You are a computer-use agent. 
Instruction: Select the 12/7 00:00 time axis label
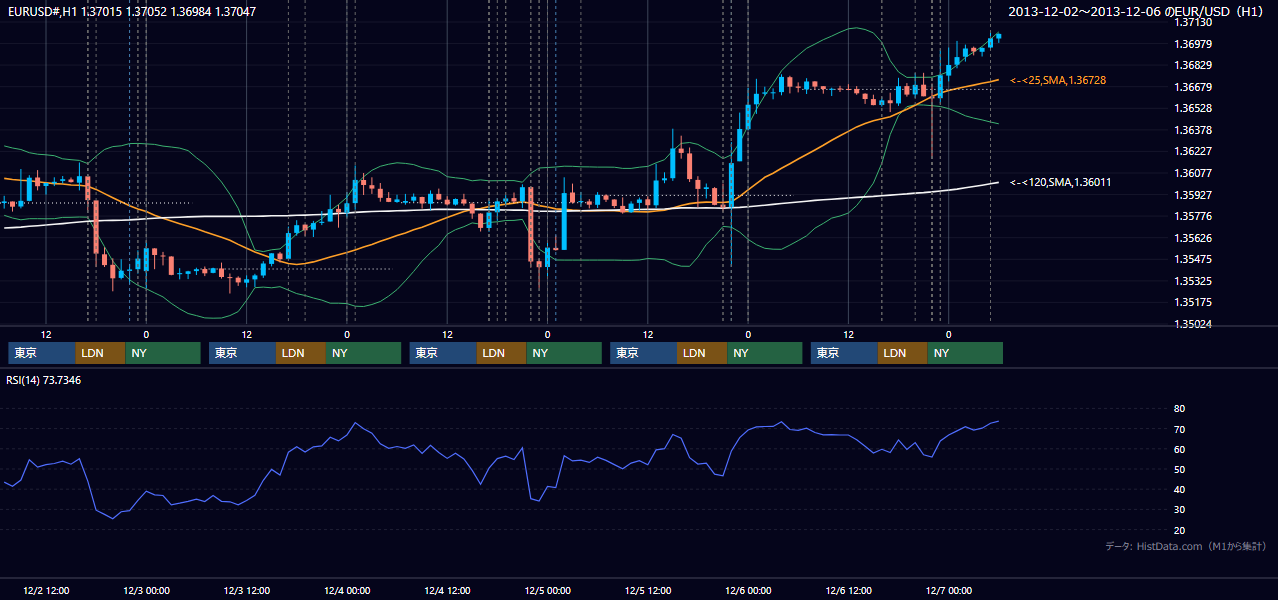(x=949, y=591)
